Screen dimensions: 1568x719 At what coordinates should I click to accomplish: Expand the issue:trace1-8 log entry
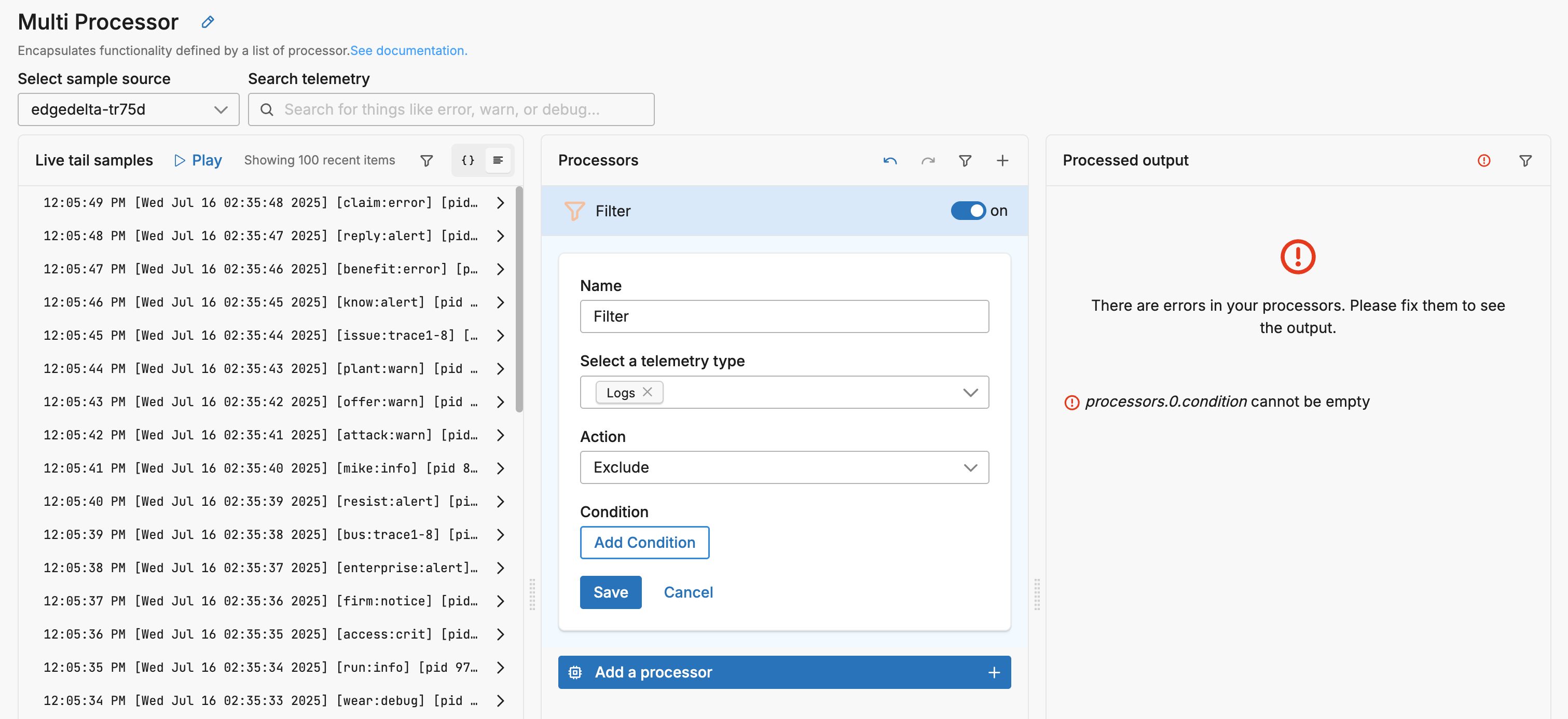coord(500,336)
